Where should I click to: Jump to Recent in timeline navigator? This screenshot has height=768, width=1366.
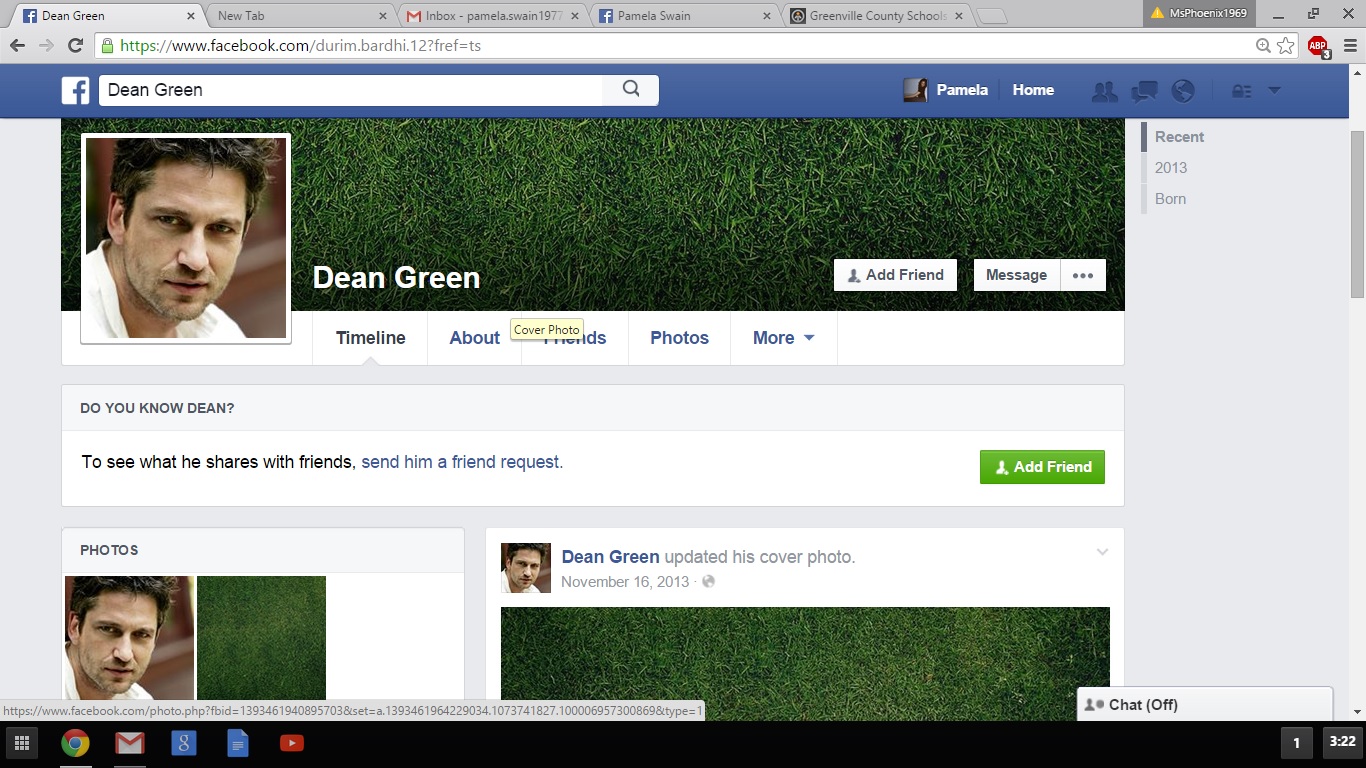1179,137
